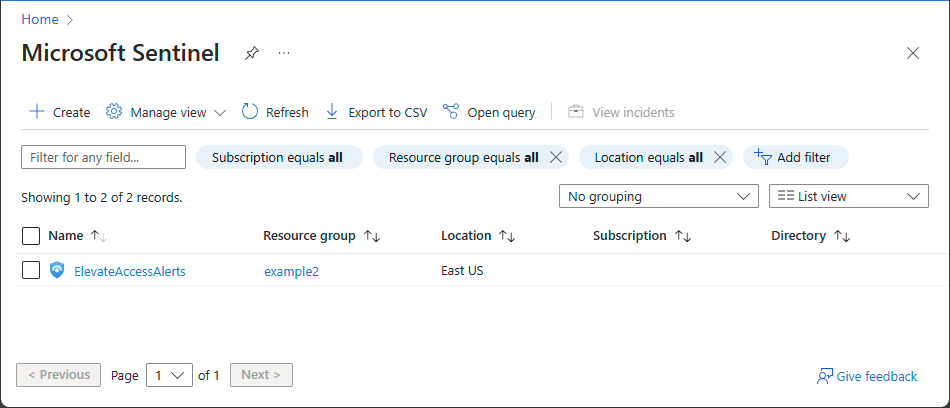950x408 pixels.
Task: Open the No grouping dropdown
Action: (x=658, y=197)
